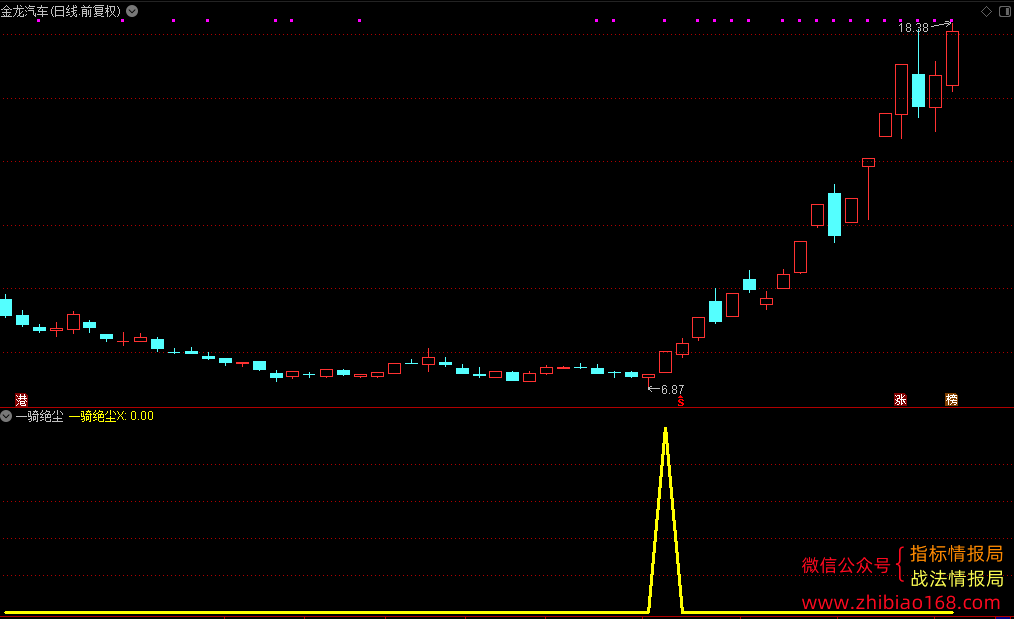1014x619 pixels.
Task: Click the 6.87 low price label
Action: tap(673, 389)
